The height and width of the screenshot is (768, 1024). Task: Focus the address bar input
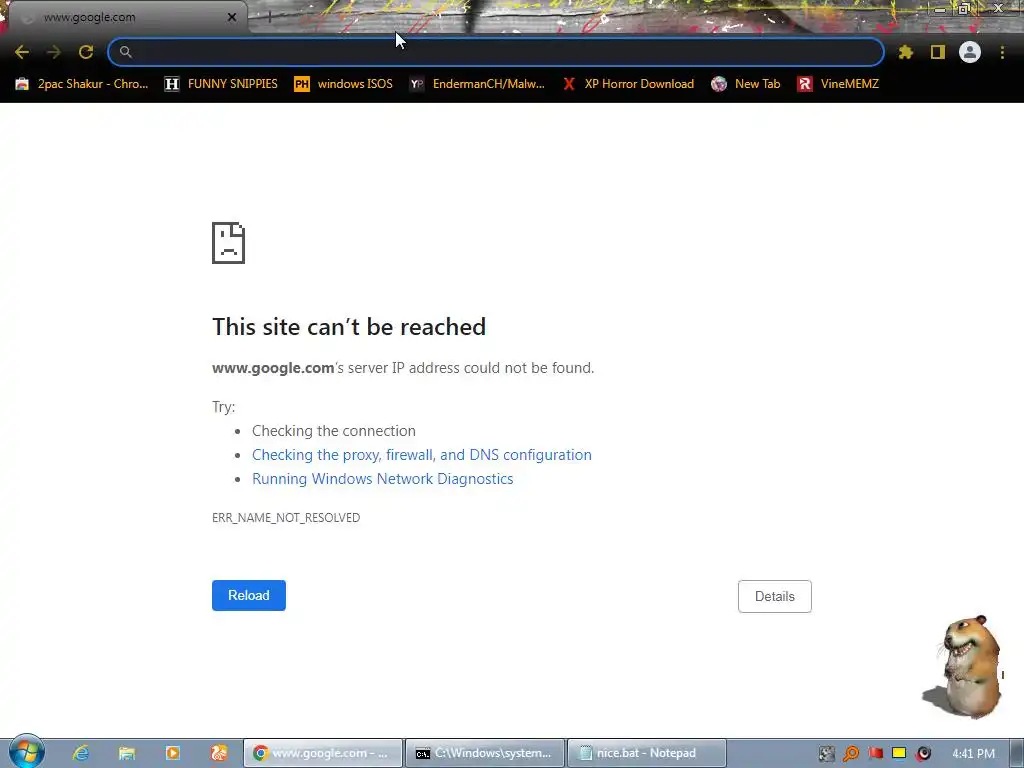pyautogui.click(x=496, y=52)
